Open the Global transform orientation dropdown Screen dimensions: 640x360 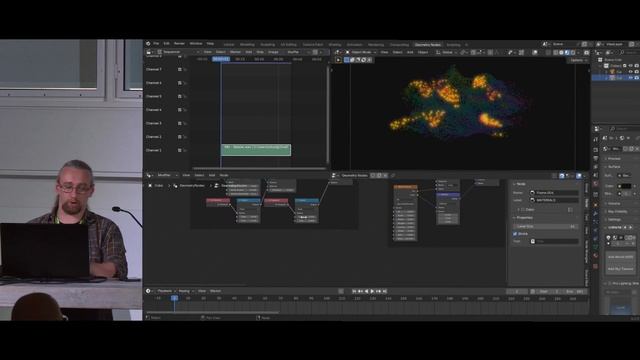pos(447,52)
